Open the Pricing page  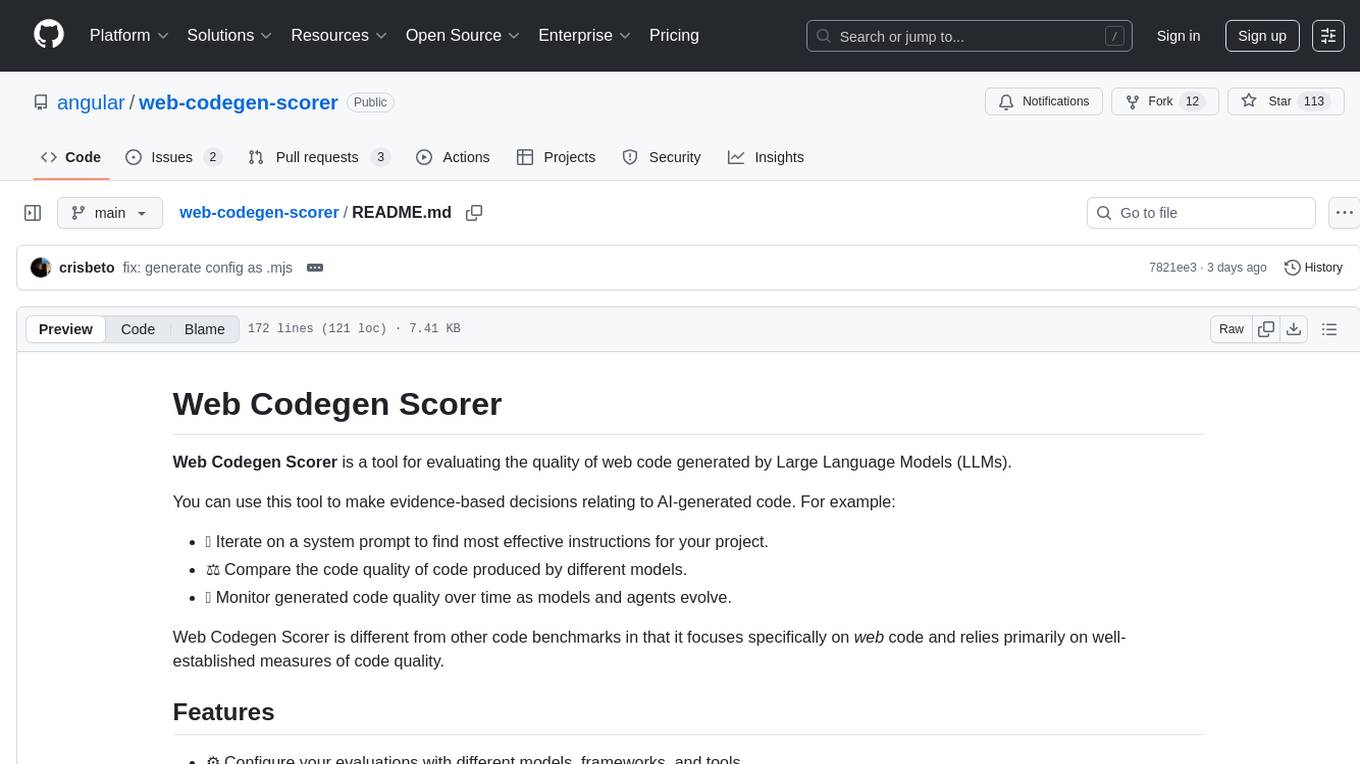pyautogui.click(x=674, y=35)
